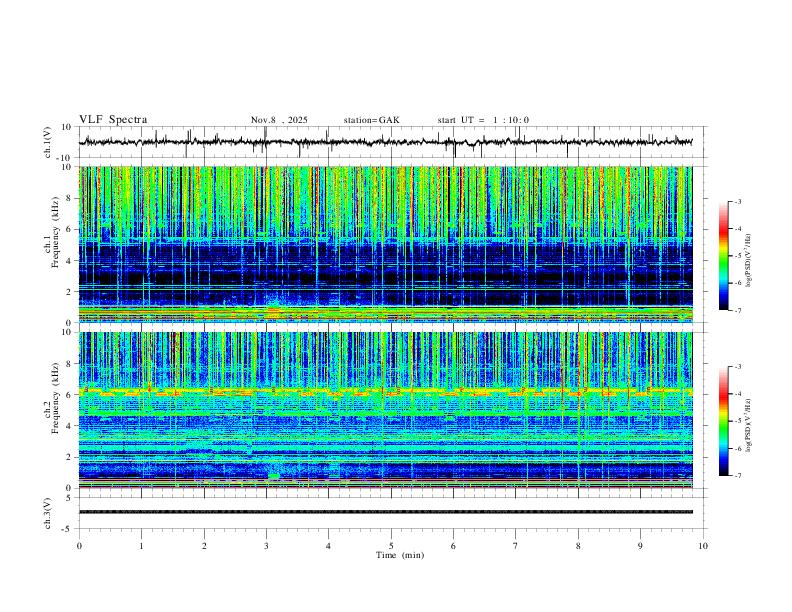
Task: Click the "ch.1(V)" waveform axis label
Action: coord(48,142)
